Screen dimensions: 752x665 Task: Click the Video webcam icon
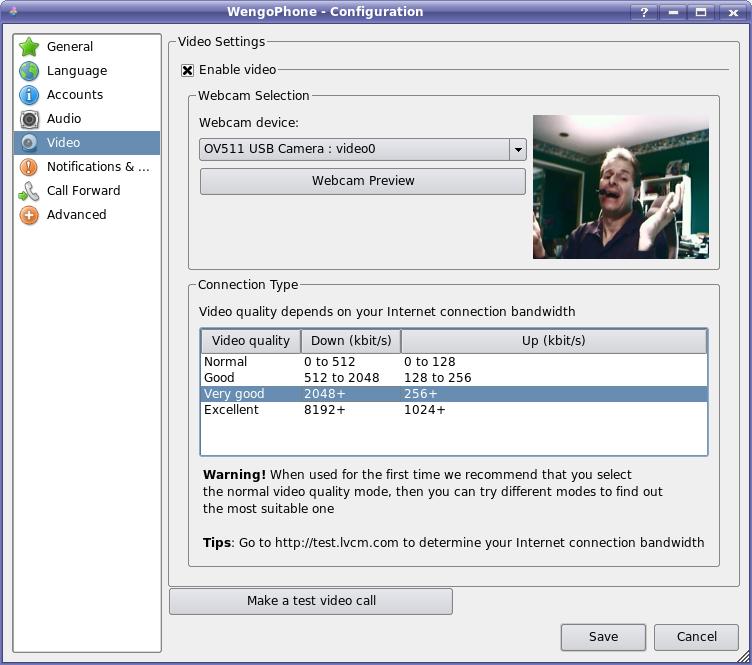pyautogui.click(x=29, y=143)
